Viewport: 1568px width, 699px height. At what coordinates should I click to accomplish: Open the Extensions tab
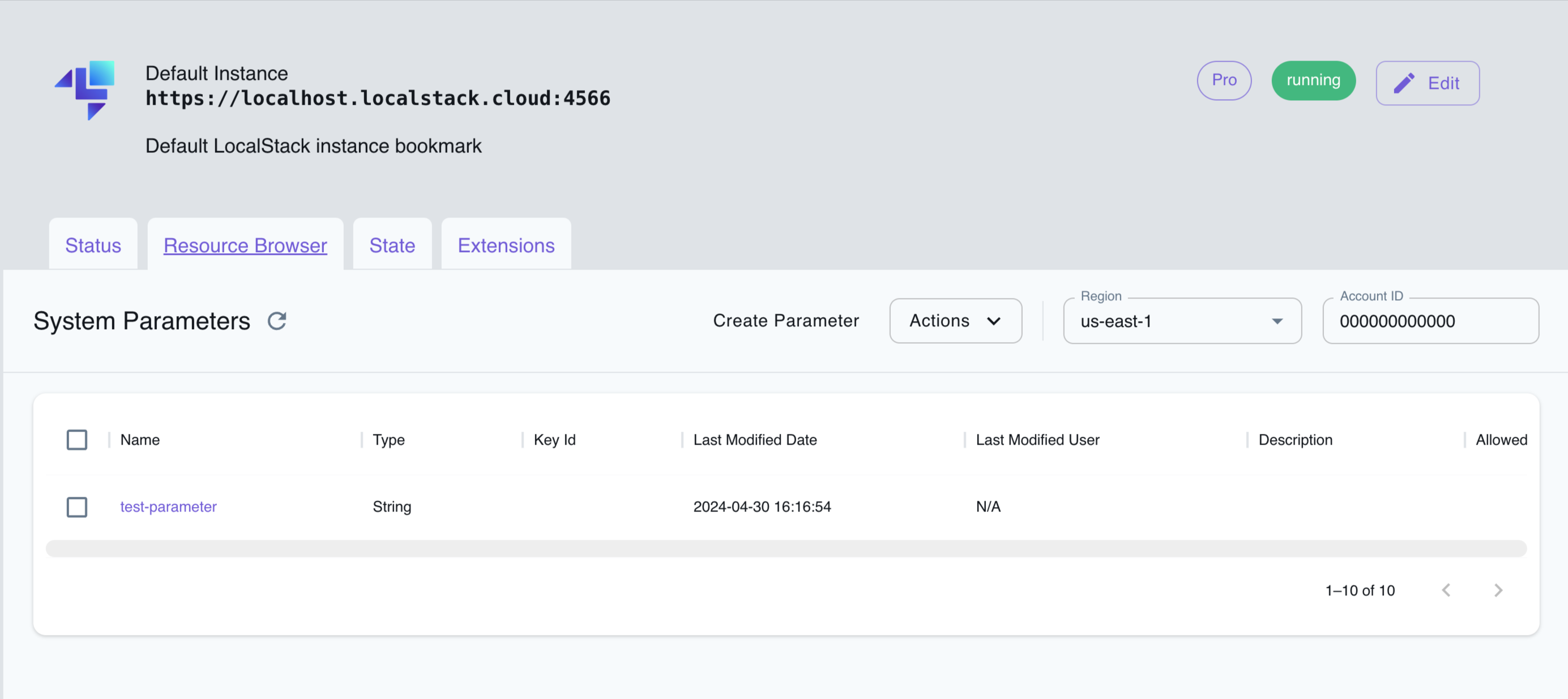pyautogui.click(x=506, y=245)
